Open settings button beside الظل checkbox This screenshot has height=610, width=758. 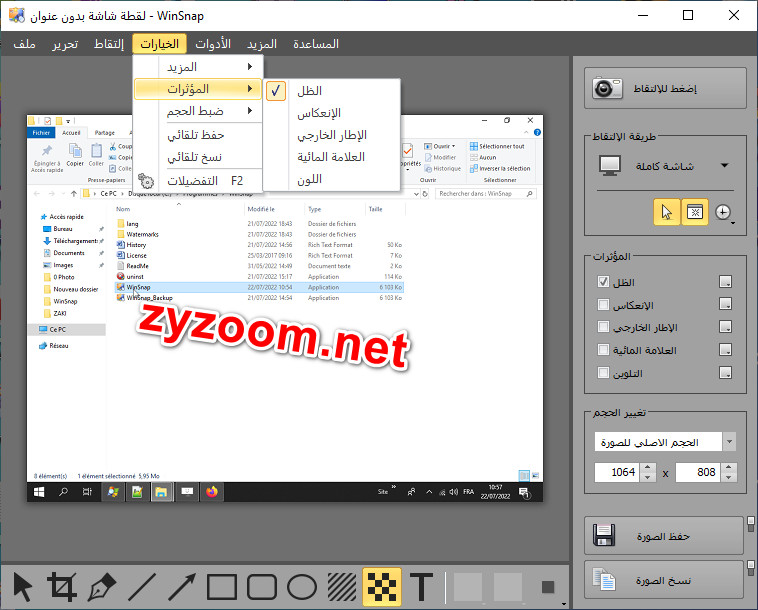click(725, 281)
